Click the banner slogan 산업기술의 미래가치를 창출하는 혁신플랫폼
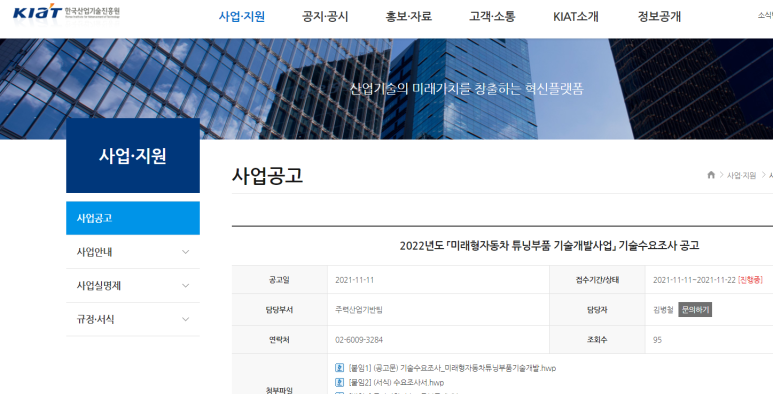Screen dimensions: 773x394 pos(466,89)
